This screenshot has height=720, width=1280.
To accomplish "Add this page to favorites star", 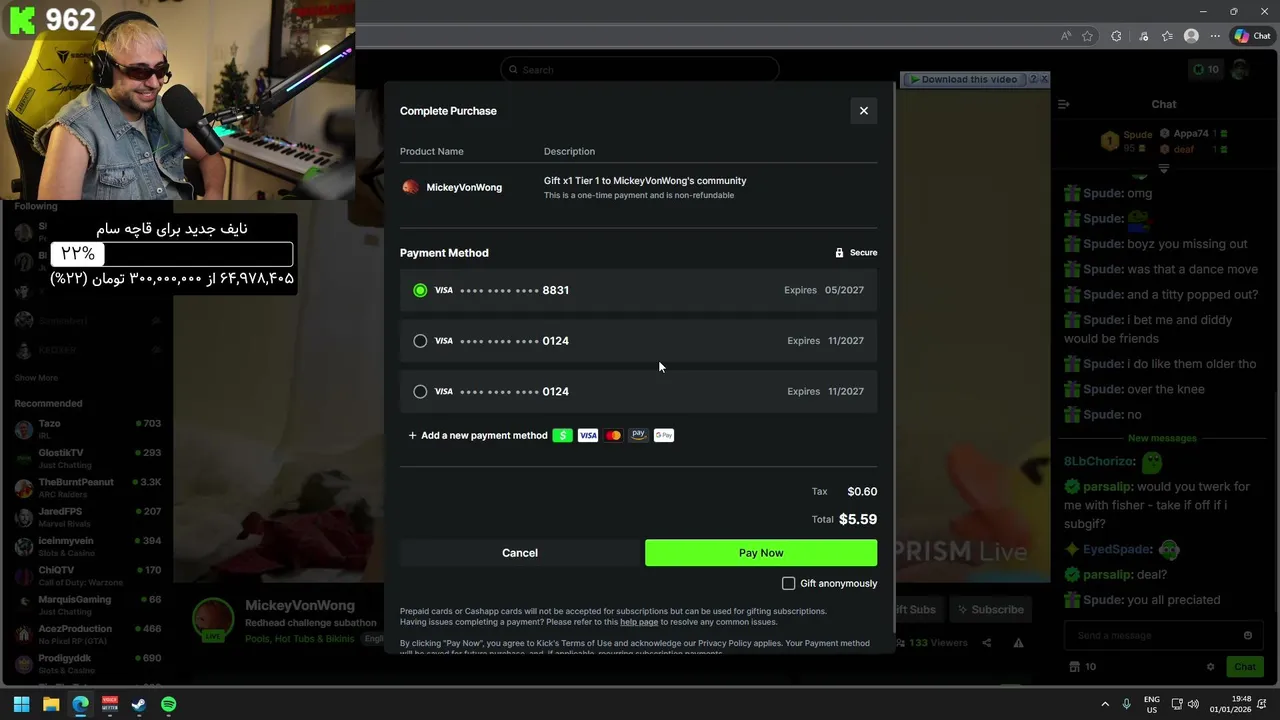I will (x=1087, y=36).
